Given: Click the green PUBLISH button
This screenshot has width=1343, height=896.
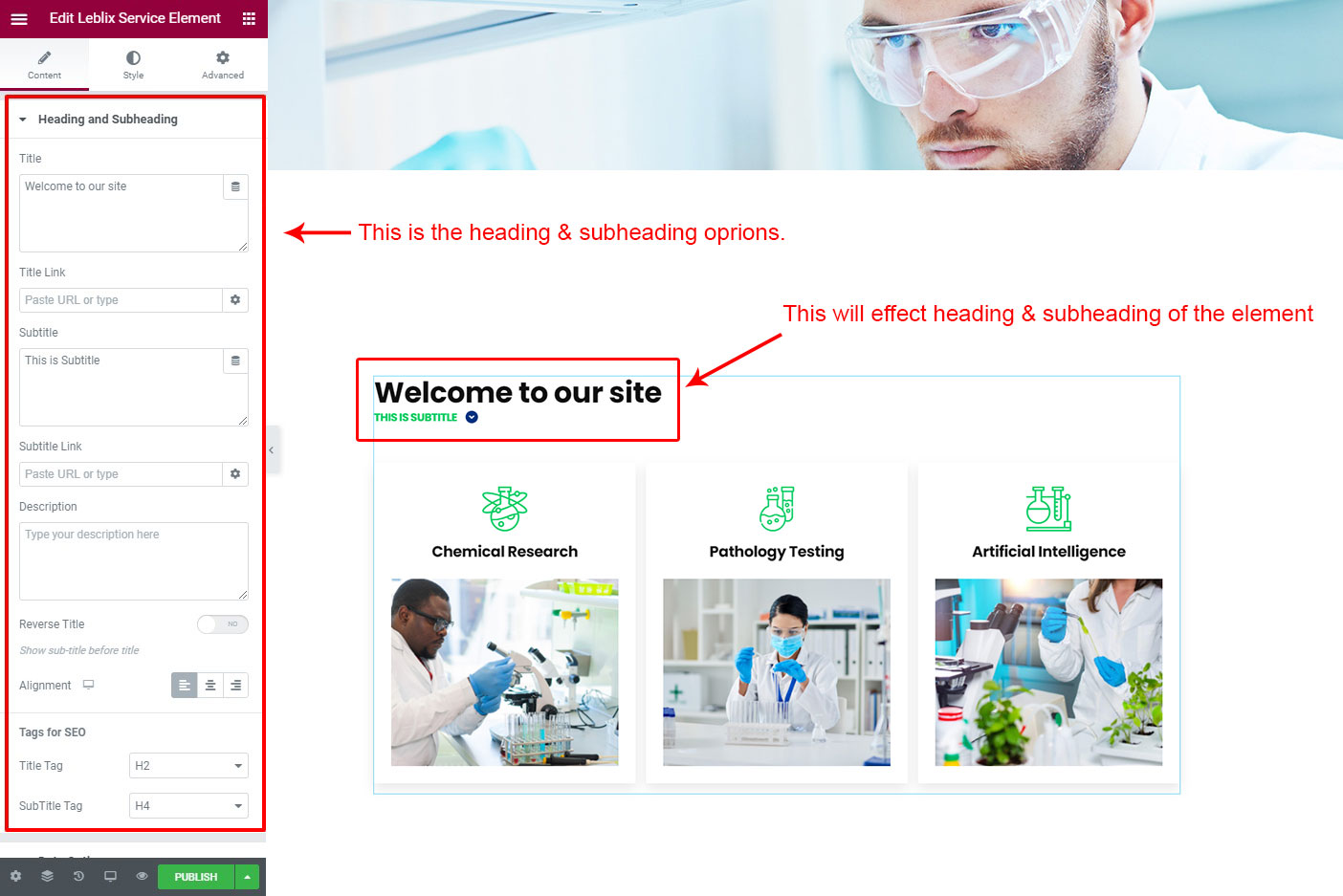Looking at the screenshot, I should 196,877.
